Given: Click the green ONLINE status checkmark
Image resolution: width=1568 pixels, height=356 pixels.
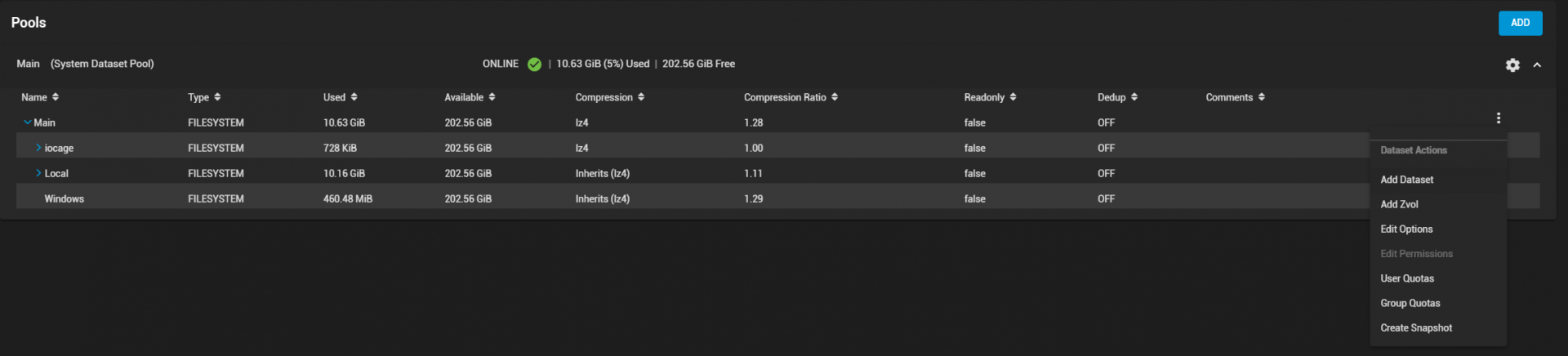Looking at the screenshot, I should coord(534,65).
